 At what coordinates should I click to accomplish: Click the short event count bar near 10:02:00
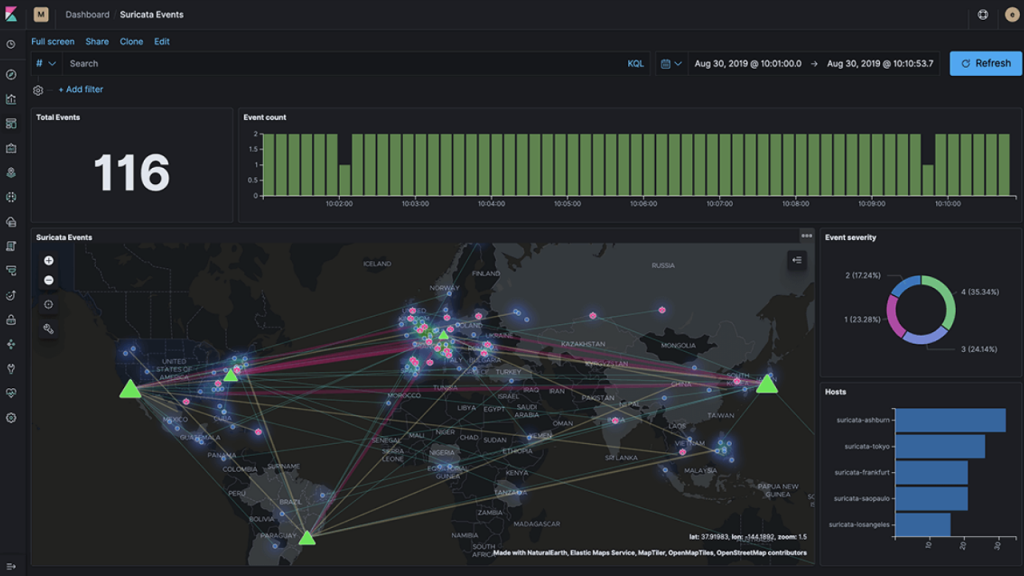(345, 180)
